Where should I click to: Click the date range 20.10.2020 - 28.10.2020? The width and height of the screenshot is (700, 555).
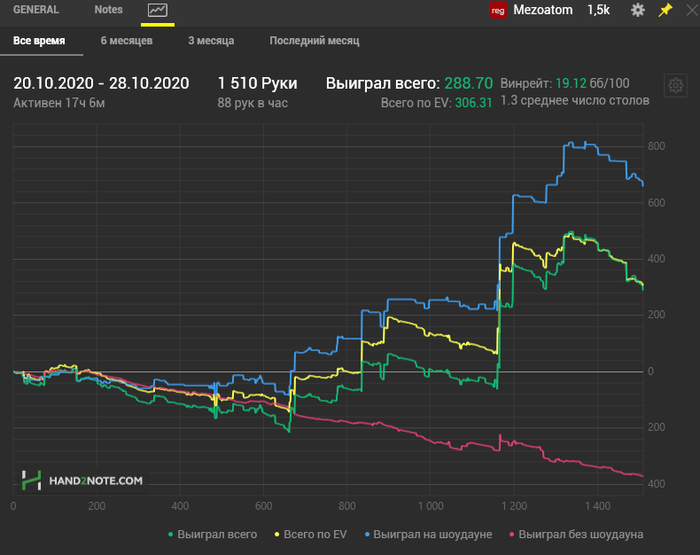[101, 83]
